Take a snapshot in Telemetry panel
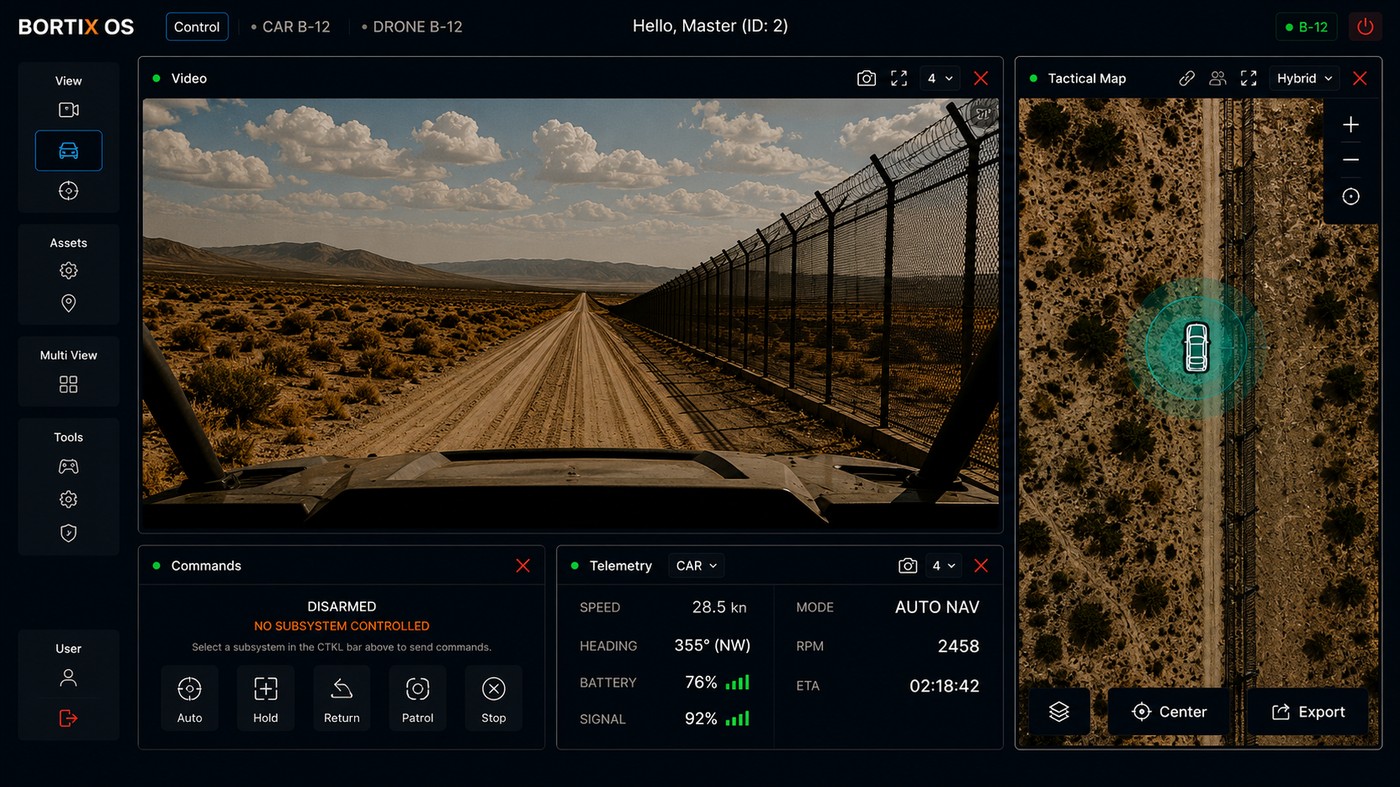This screenshot has width=1400, height=787. (907, 566)
